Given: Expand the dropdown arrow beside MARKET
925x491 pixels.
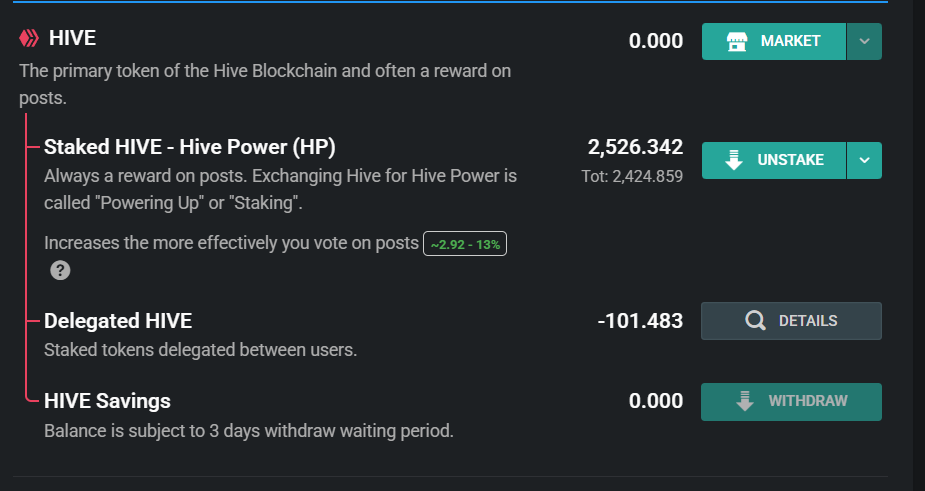Looking at the screenshot, I should click(864, 41).
